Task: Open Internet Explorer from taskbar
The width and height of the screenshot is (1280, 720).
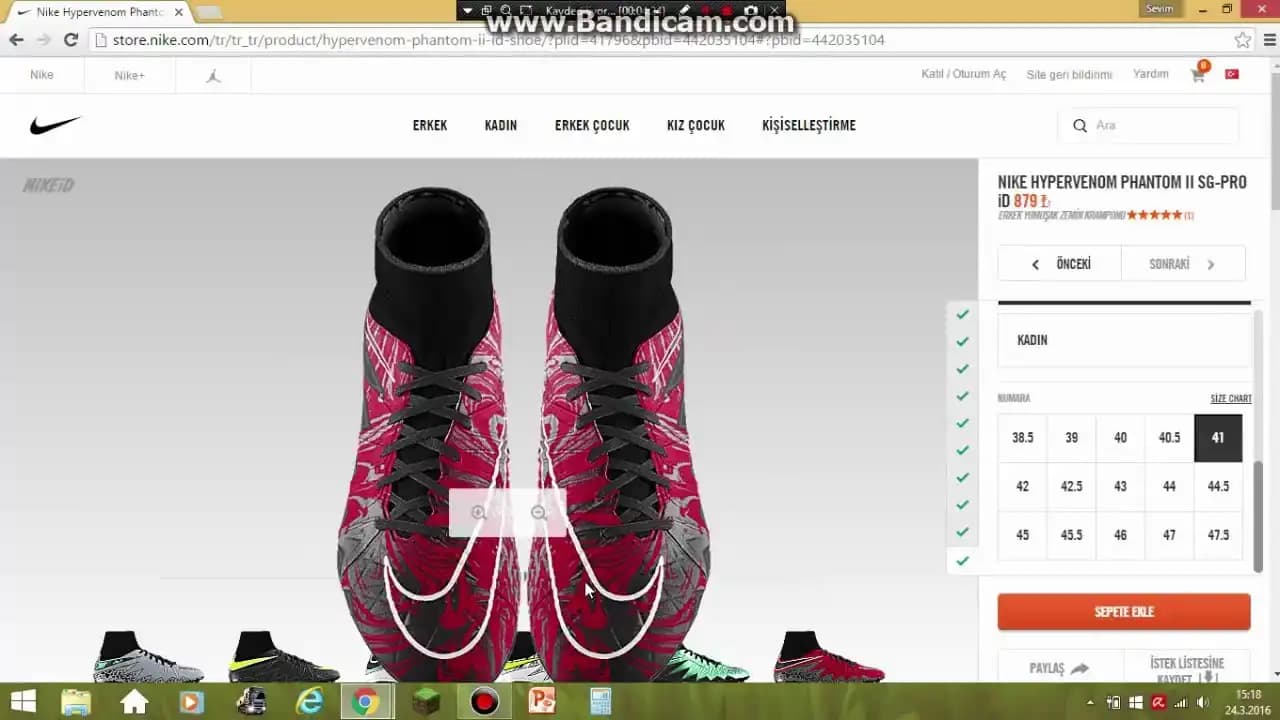Action: point(310,702)
